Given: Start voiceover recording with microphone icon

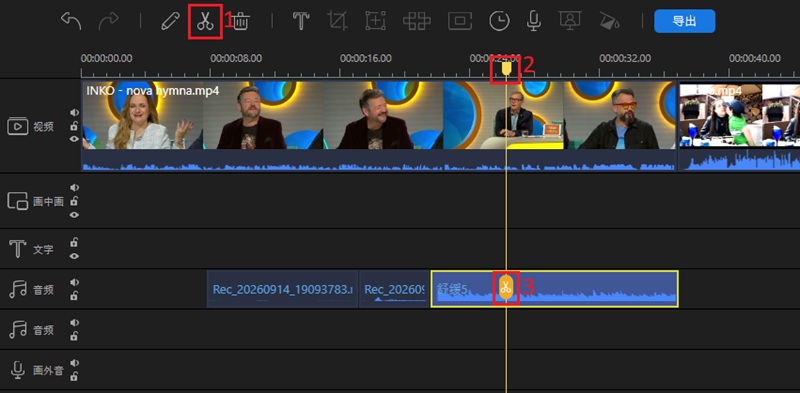Looking at the screenshot, I should 534,21.
